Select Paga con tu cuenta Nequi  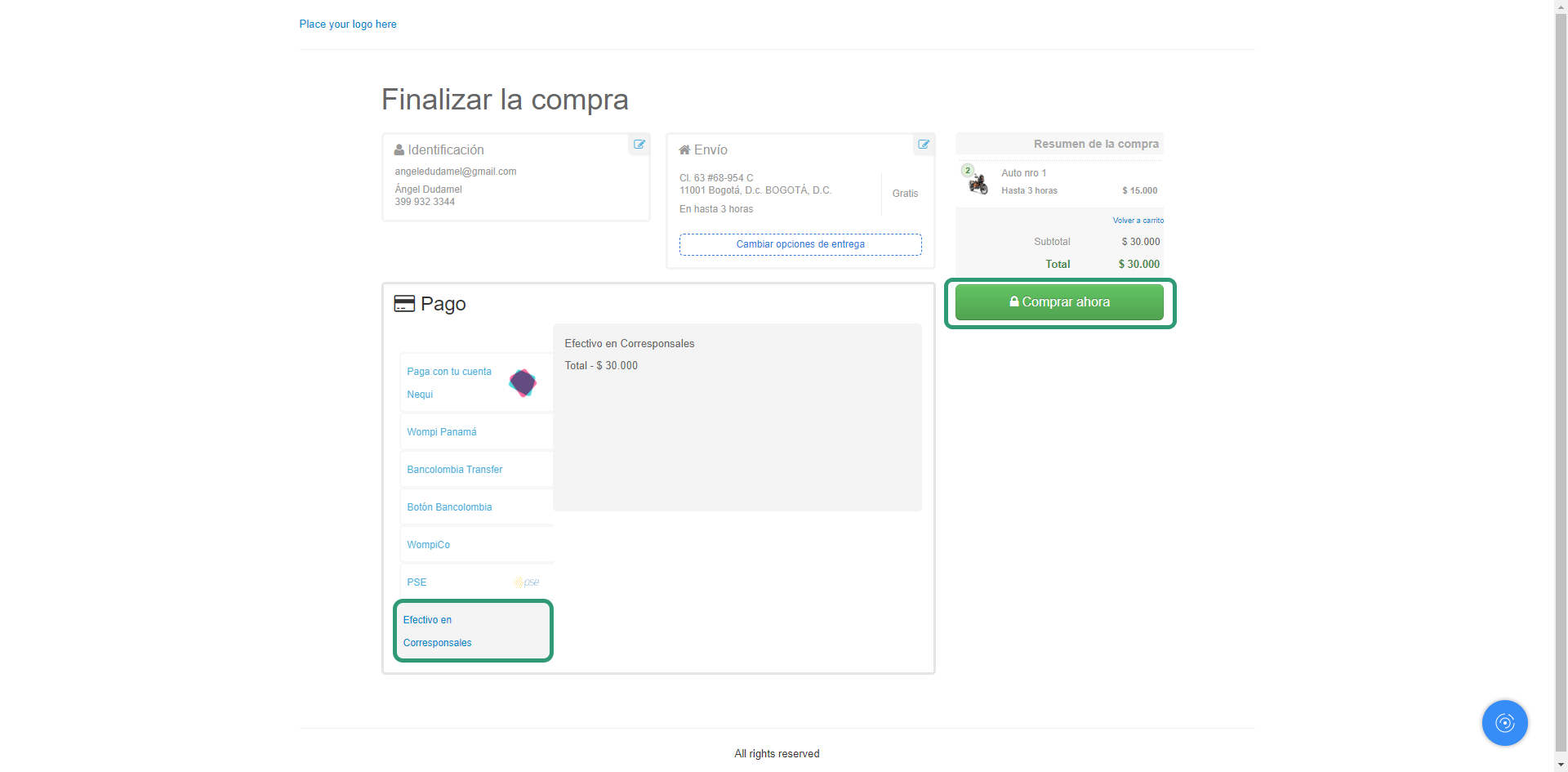(450, 382)
